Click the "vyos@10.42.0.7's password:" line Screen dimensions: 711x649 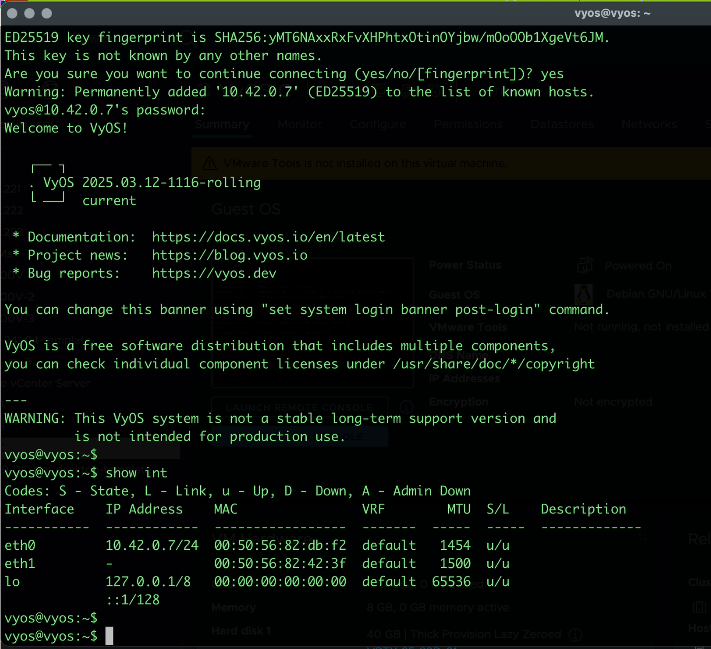coord(105,110)
